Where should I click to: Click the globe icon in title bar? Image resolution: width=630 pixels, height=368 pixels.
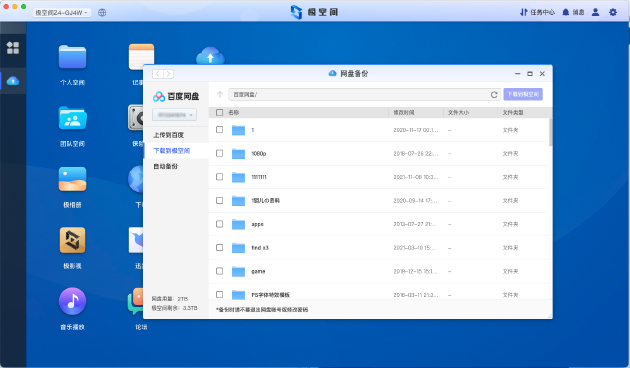102,12
